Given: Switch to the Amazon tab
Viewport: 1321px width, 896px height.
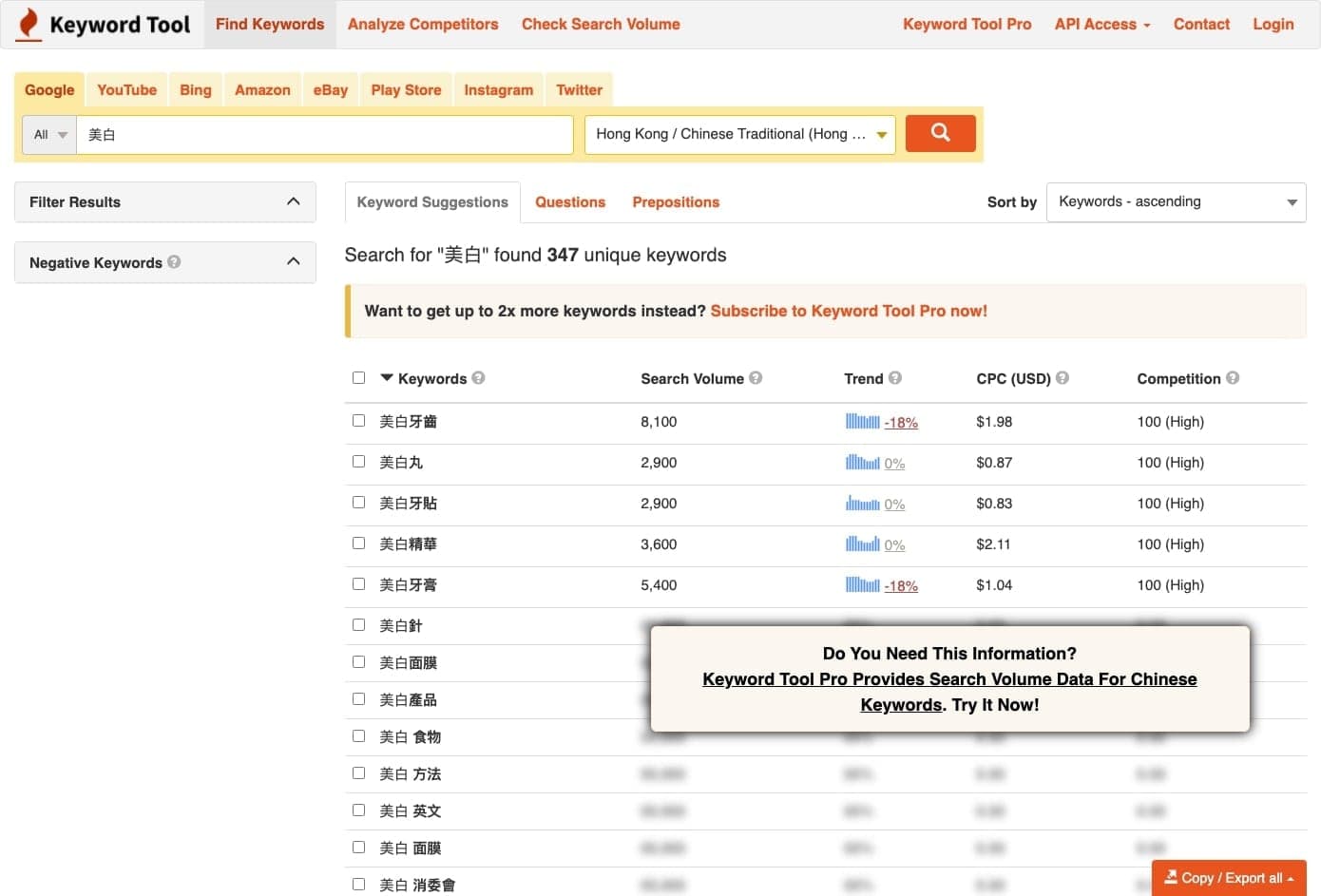Looking at the screenshot, I should tap(262, 89).
